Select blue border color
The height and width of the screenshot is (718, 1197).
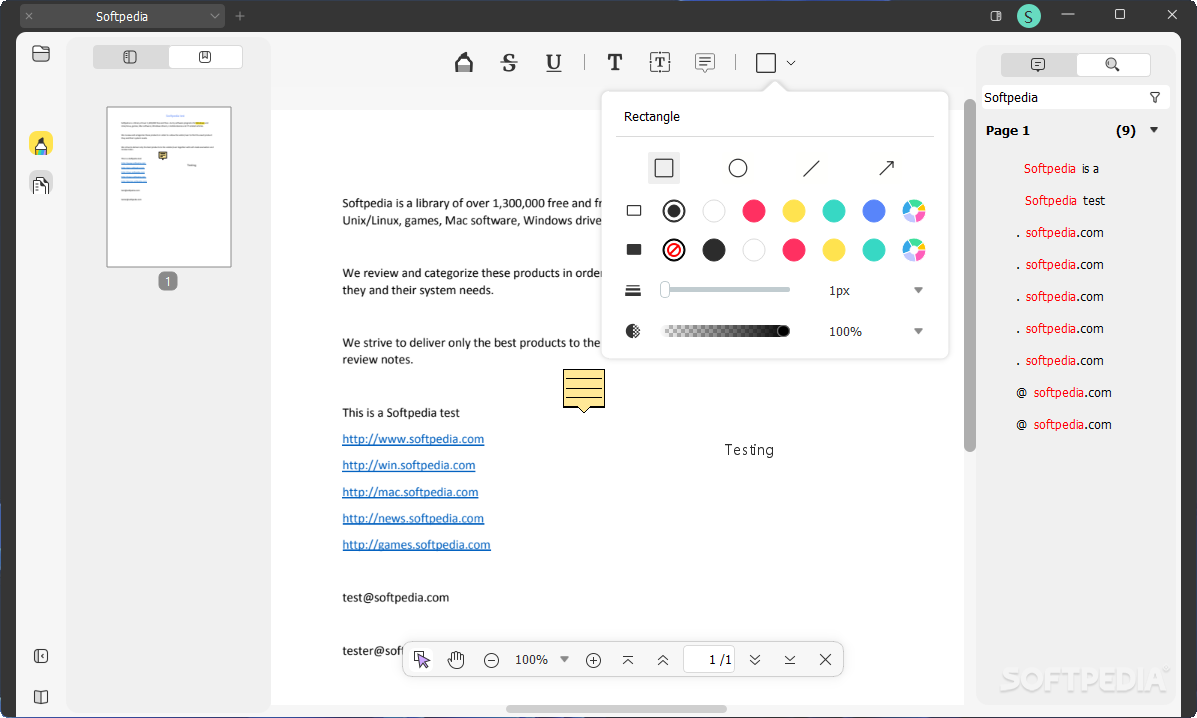[874, 211]
